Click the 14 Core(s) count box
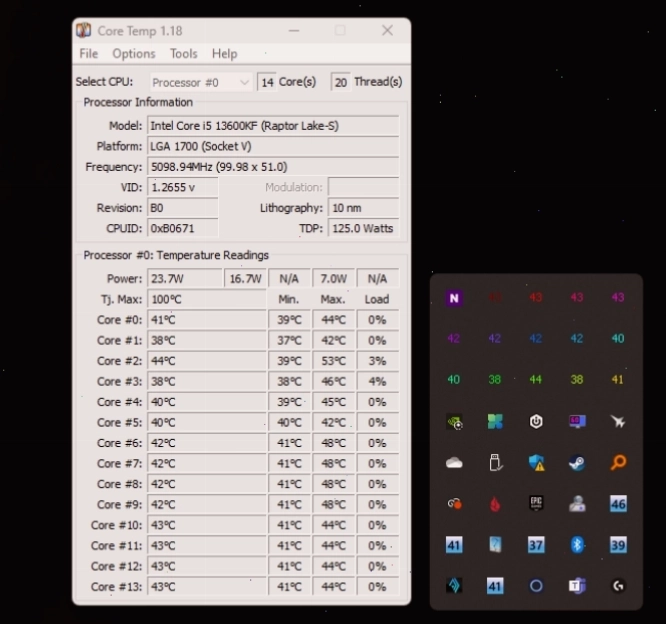This screenshot has width=666, height=625. tap(267, 82)
